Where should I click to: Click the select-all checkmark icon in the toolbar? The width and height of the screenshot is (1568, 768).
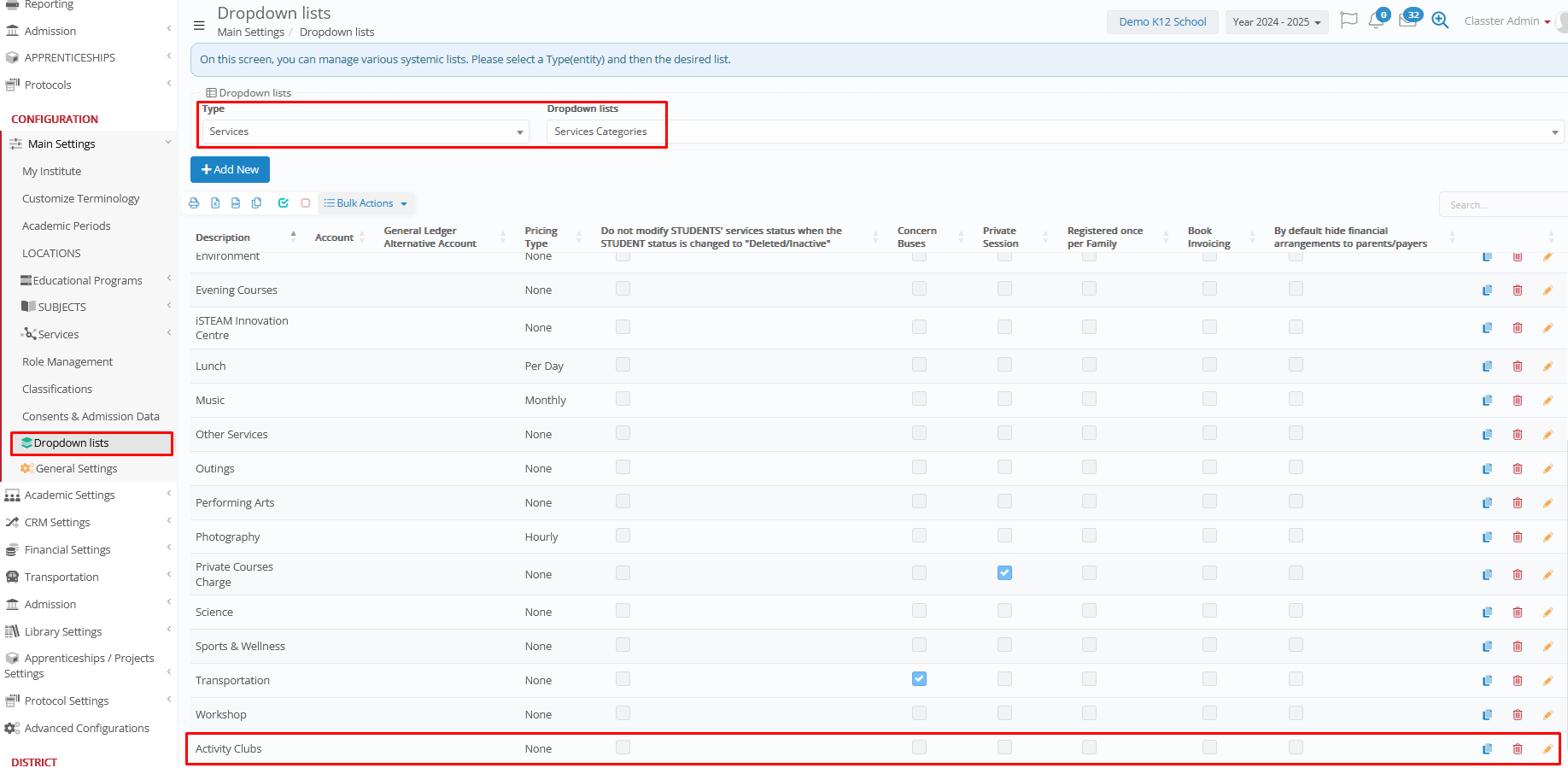pos(283,203)
